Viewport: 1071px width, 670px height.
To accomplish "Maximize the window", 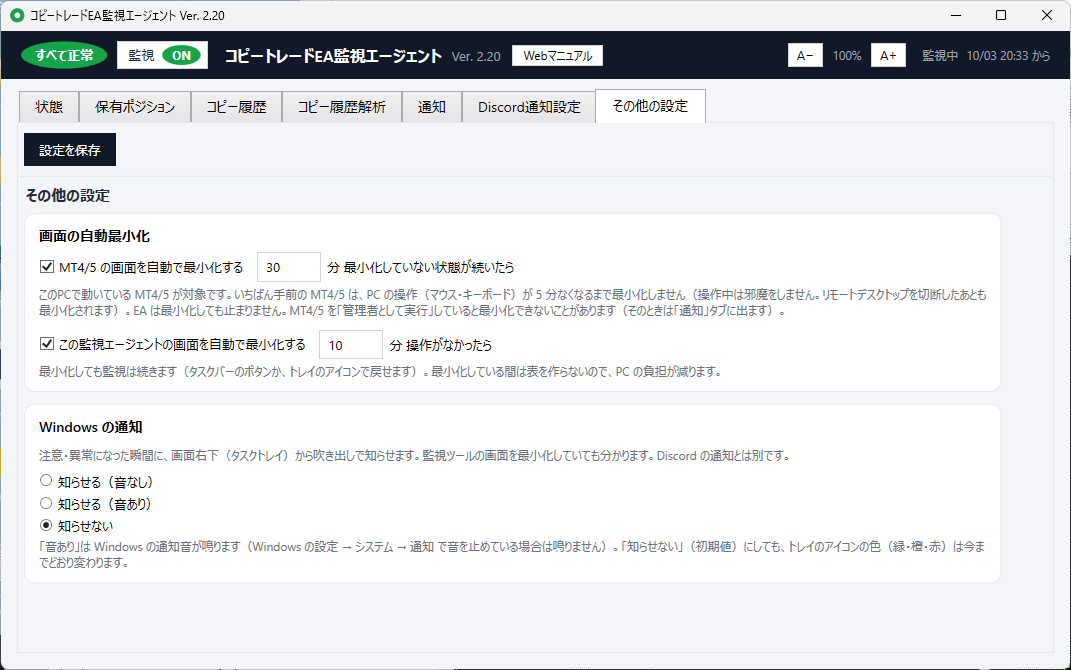I will tap(1001, 15).
